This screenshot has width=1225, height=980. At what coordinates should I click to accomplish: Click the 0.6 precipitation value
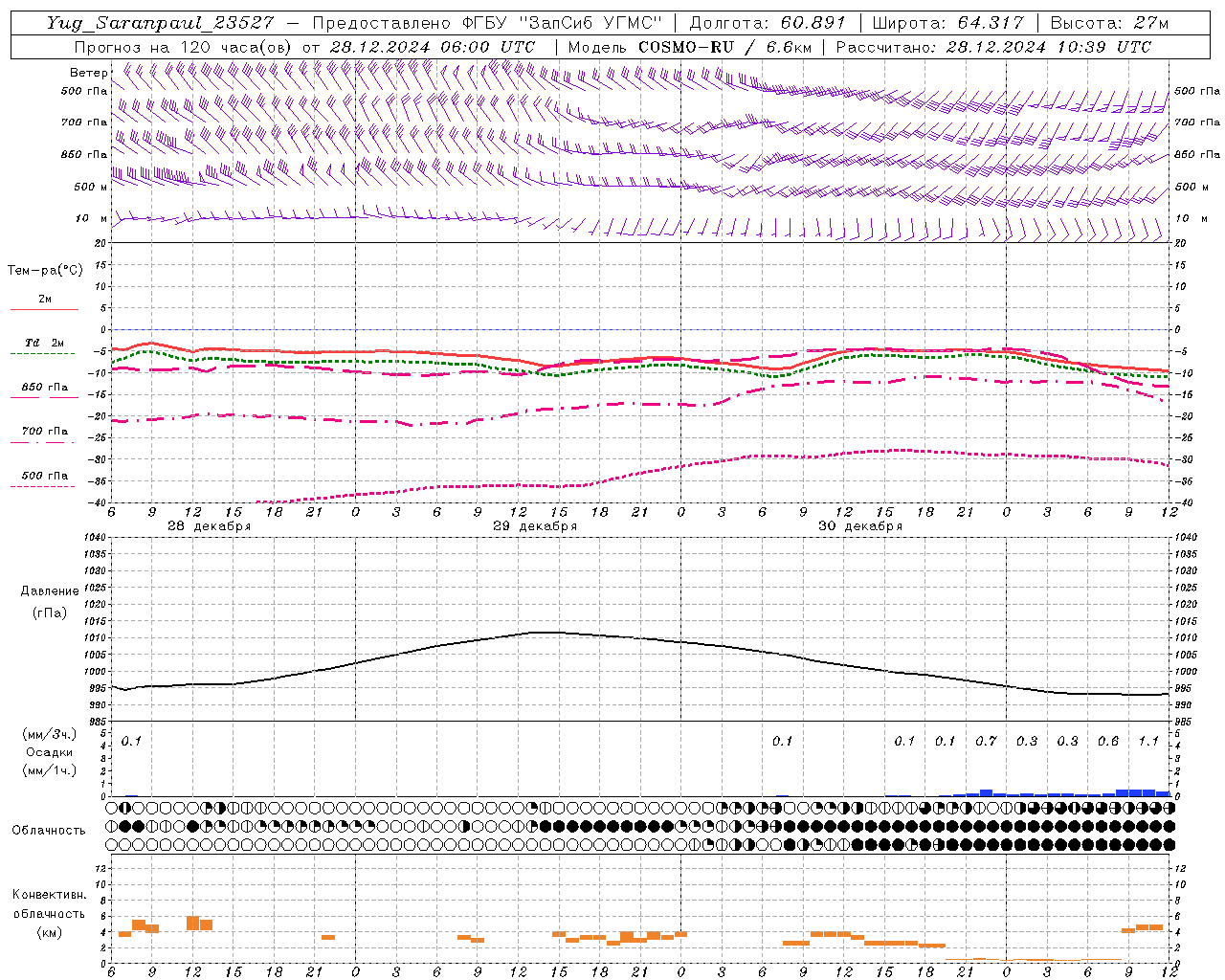[1108, 742]
